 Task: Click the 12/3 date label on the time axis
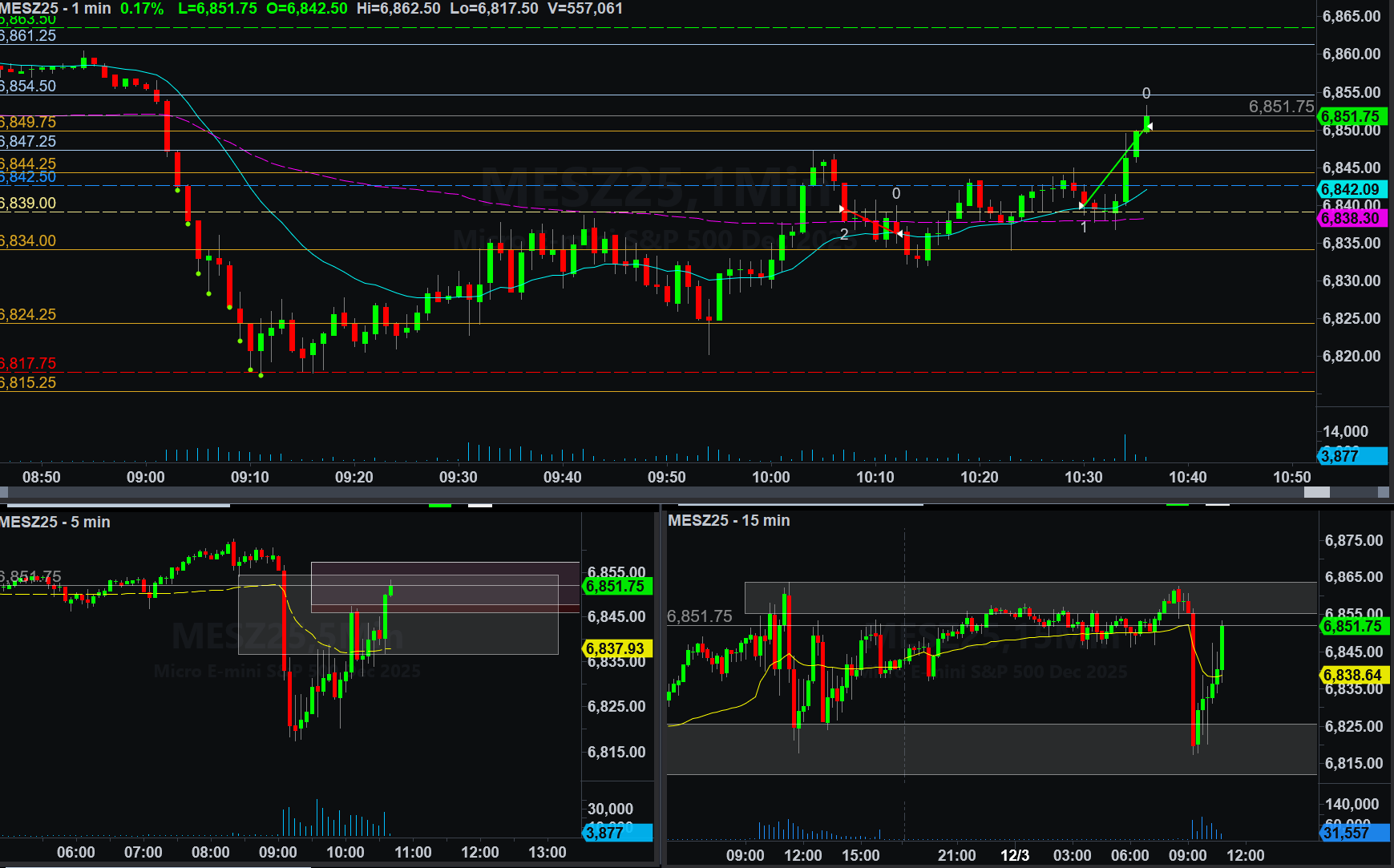click(1014, 855)
